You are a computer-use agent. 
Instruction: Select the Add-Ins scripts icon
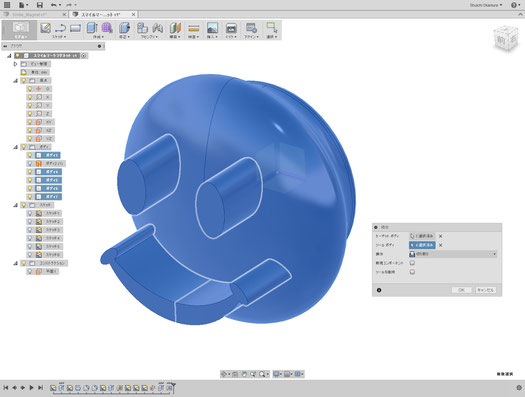[251, 28]
